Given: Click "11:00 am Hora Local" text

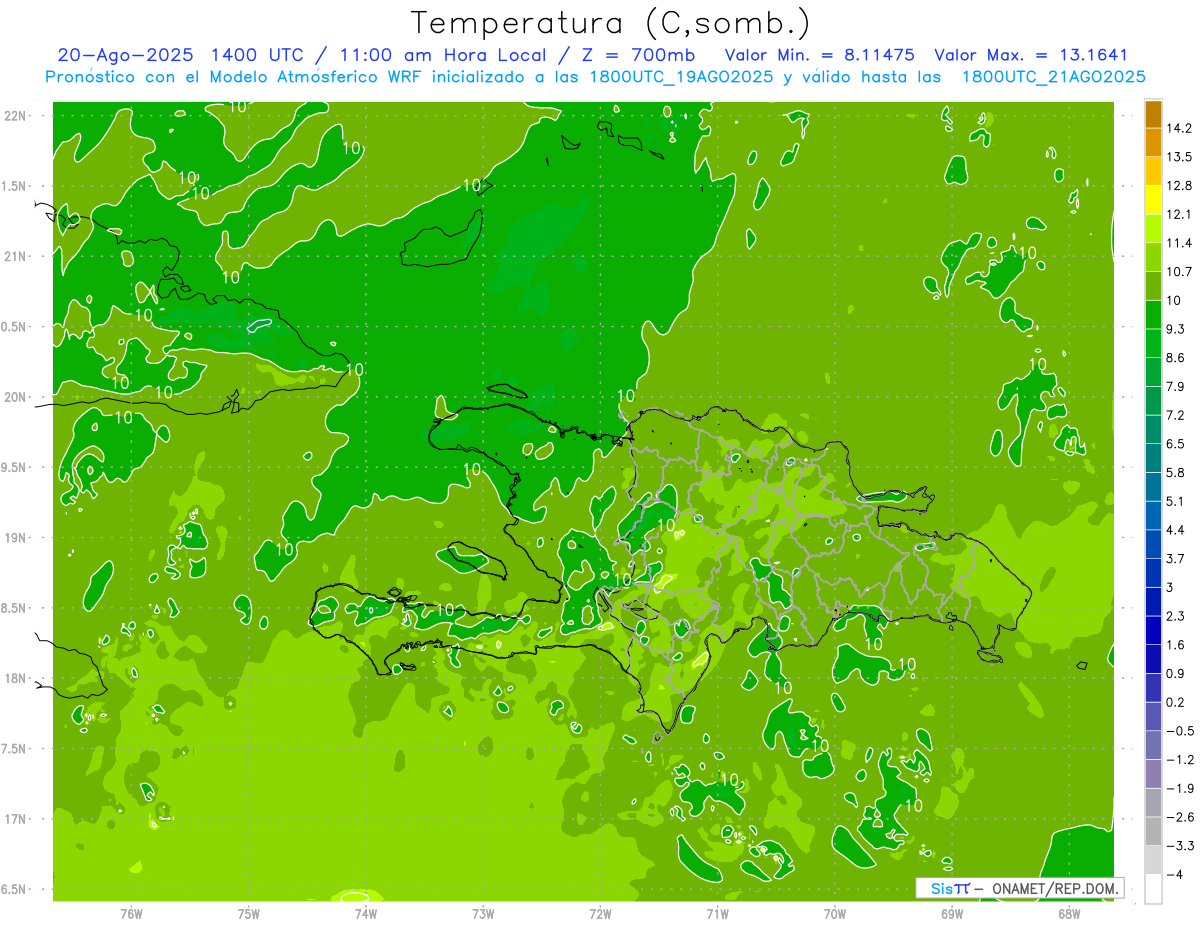Looking at the screenshot, I should [x=445, y=55].
